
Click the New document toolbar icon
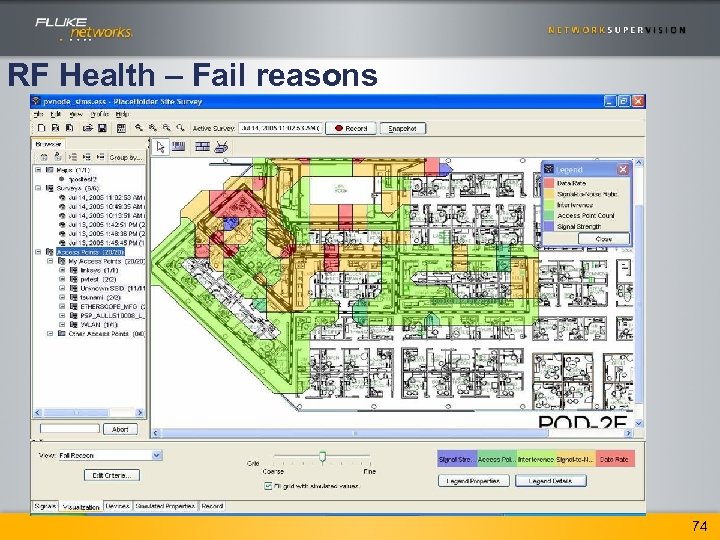tap(41, 128)
